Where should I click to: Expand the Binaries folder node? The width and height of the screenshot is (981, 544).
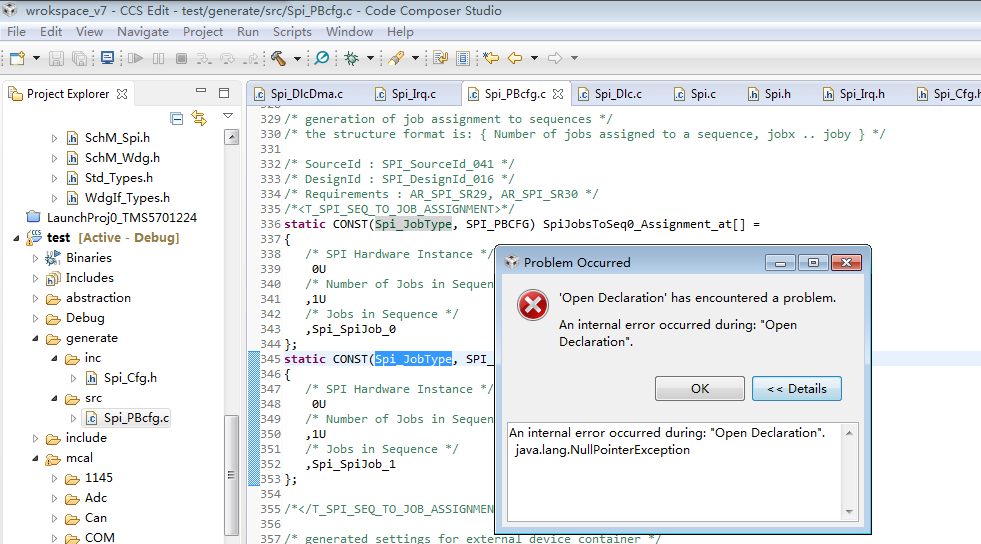point(37,258)
